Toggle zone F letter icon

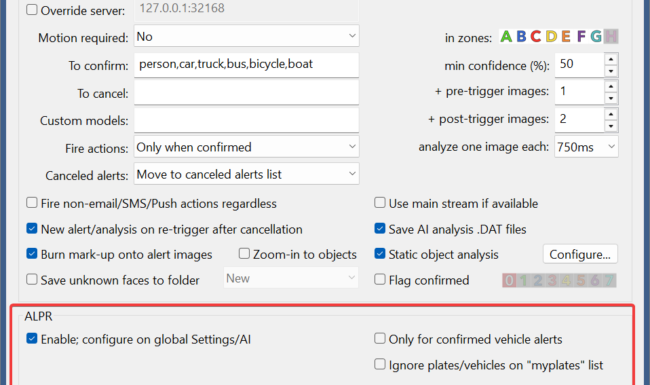[581, 36]
